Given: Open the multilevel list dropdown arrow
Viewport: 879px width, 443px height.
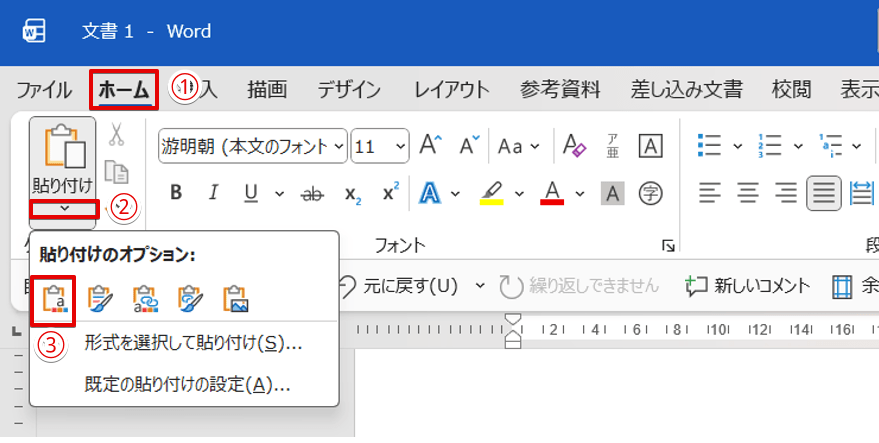Looking at the screenshot, I should click(x=856, y=146).
